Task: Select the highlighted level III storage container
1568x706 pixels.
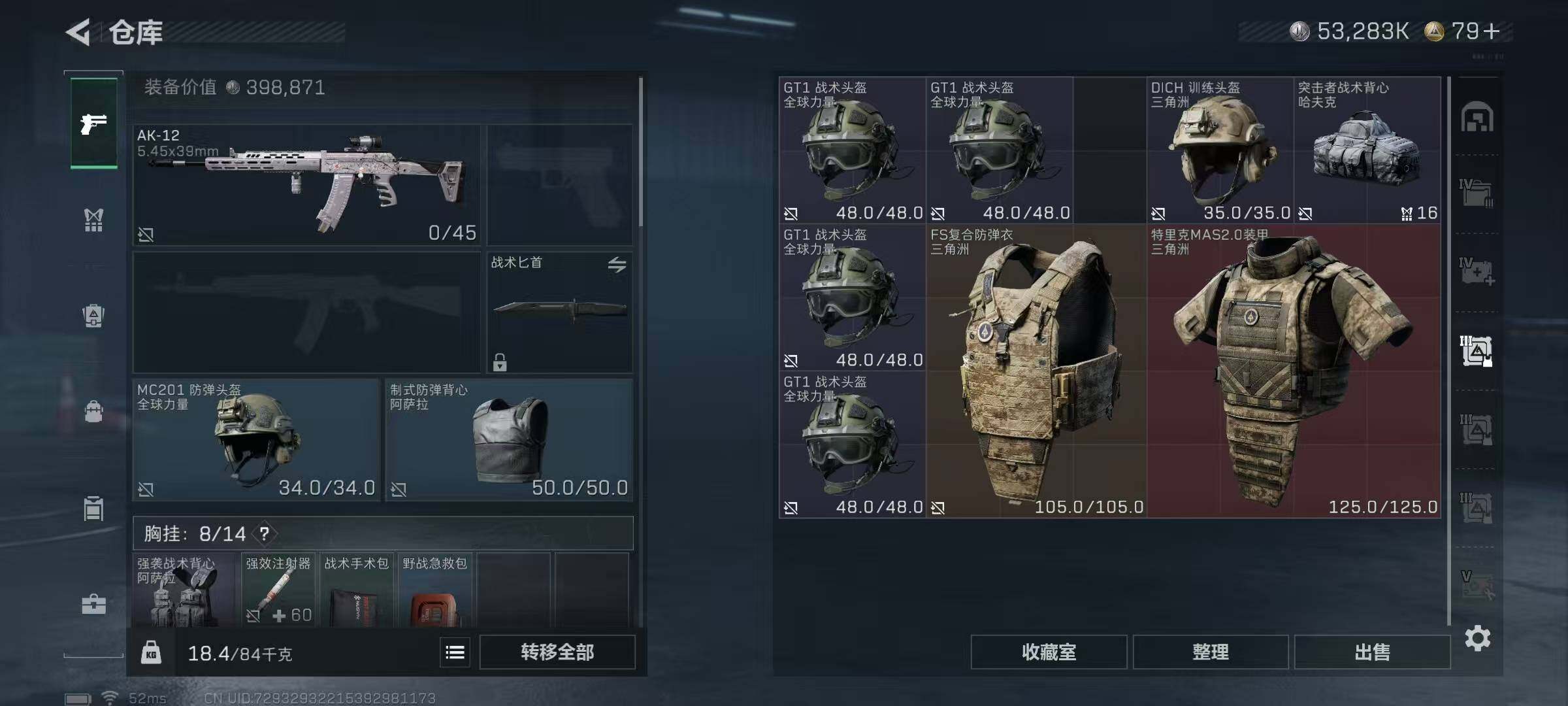Action: [1477, 351]
